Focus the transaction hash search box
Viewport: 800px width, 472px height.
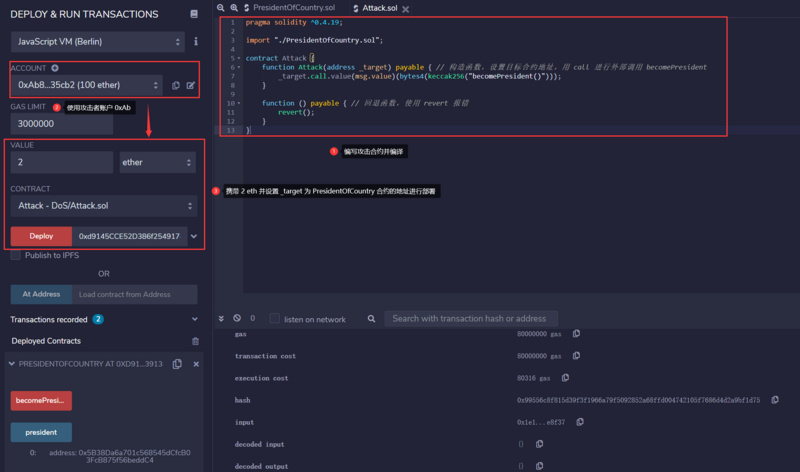[x=471, y=318]
